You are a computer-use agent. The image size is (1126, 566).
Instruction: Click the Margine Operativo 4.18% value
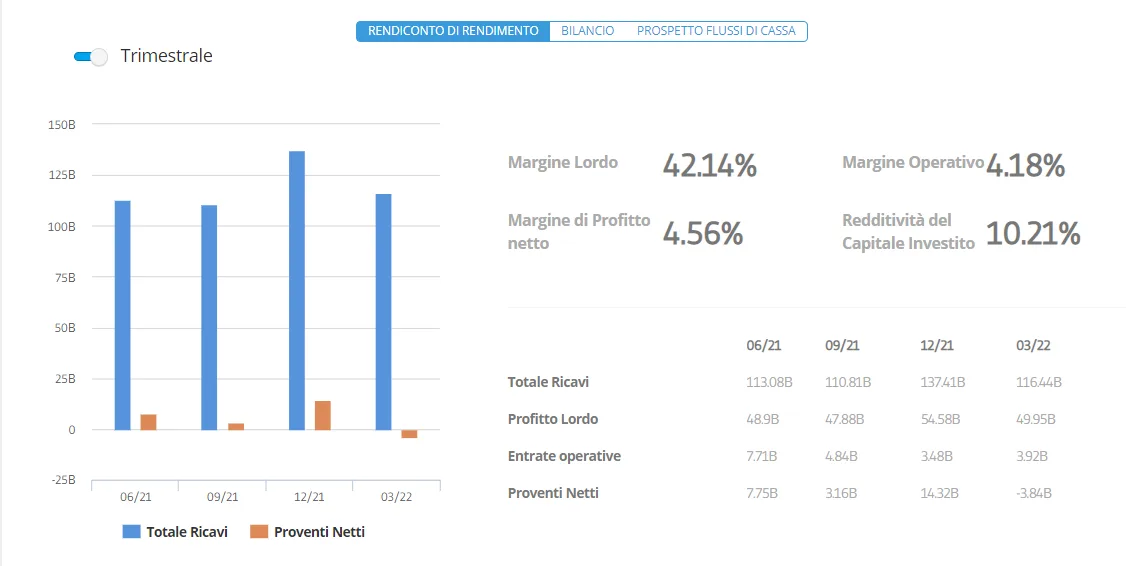(x=1025, y=165)
